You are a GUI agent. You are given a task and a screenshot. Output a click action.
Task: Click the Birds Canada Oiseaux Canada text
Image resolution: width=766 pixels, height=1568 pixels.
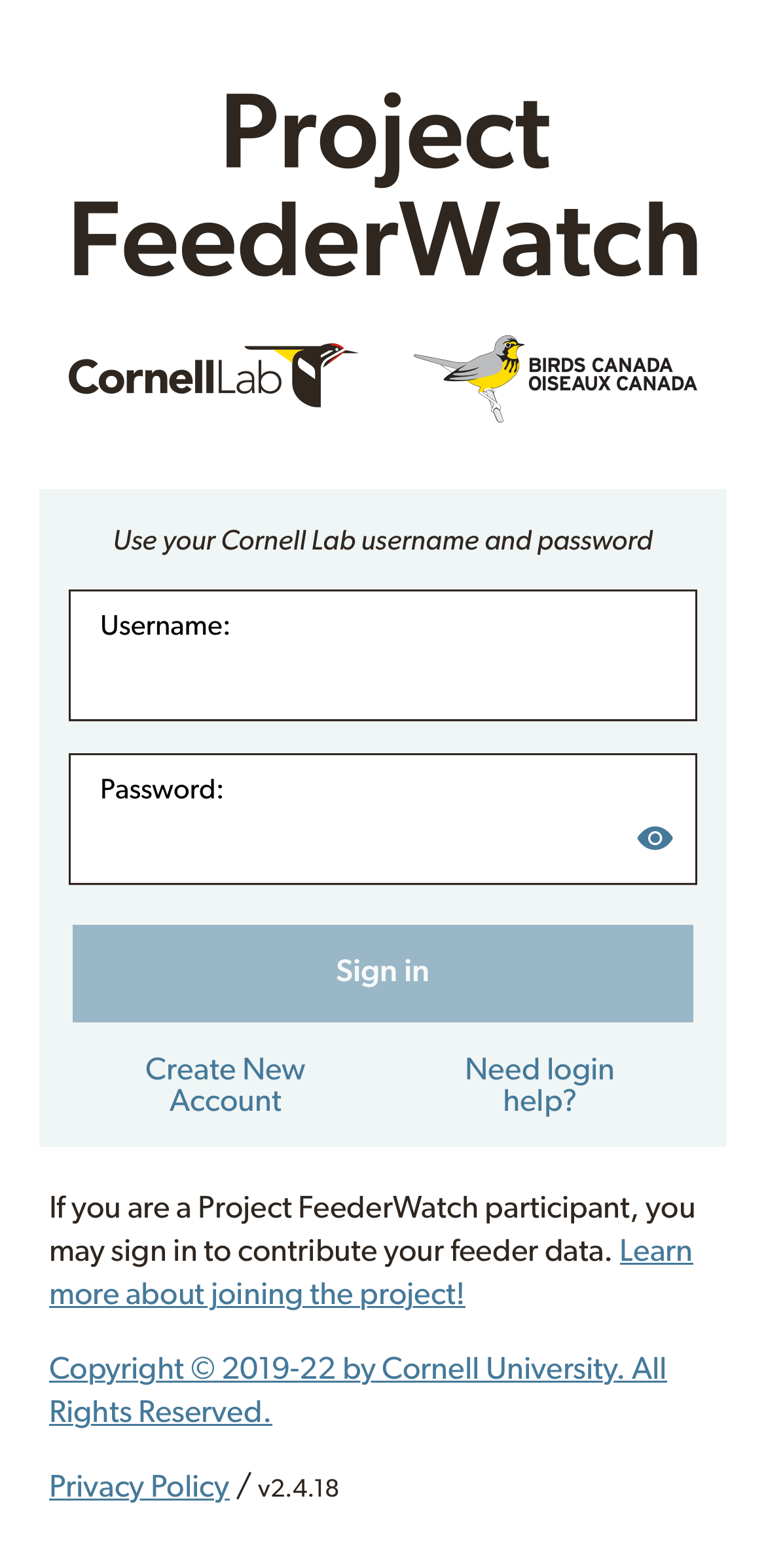tap(611, 375)
